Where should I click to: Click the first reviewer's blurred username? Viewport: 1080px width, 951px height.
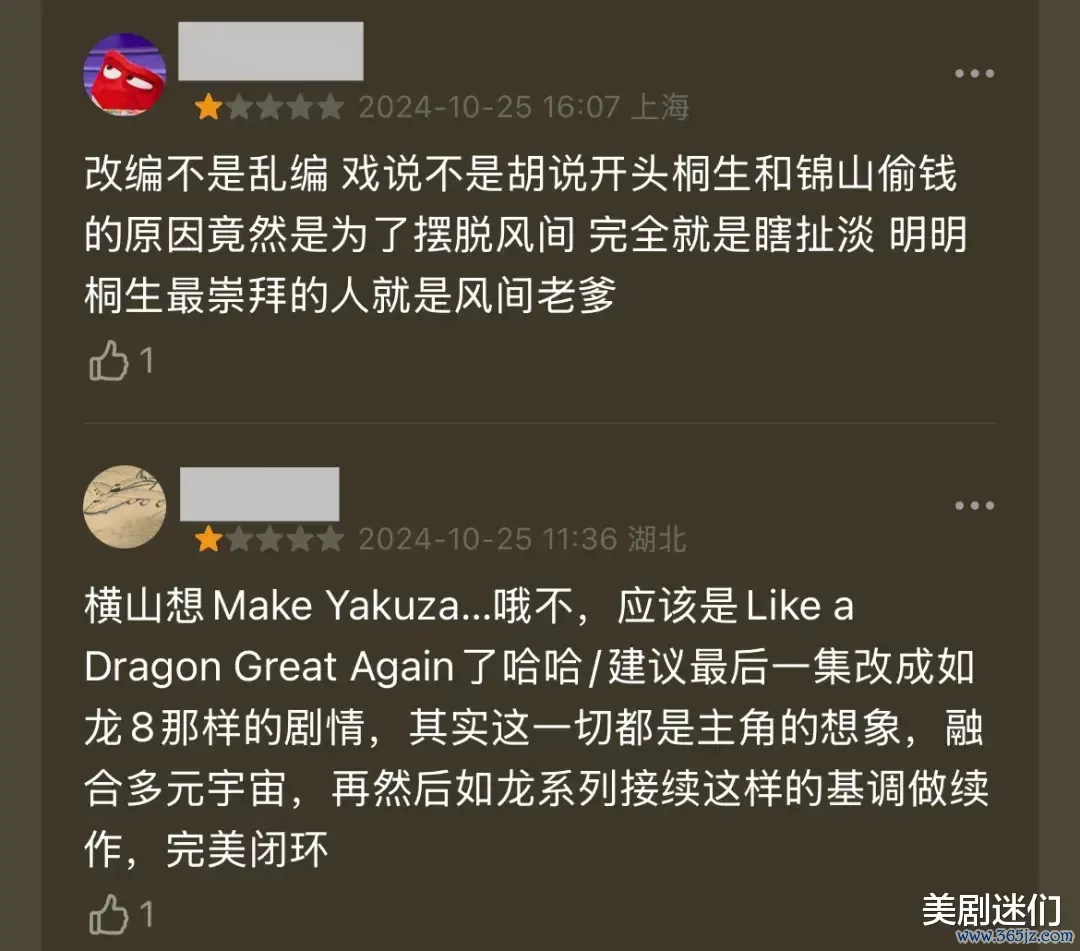point(271,51)
